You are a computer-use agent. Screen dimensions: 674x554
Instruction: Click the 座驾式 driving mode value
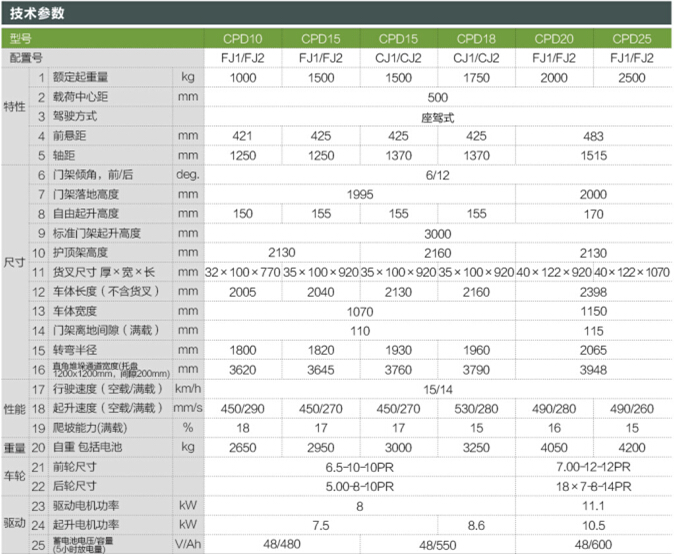[x=437, y=117]
